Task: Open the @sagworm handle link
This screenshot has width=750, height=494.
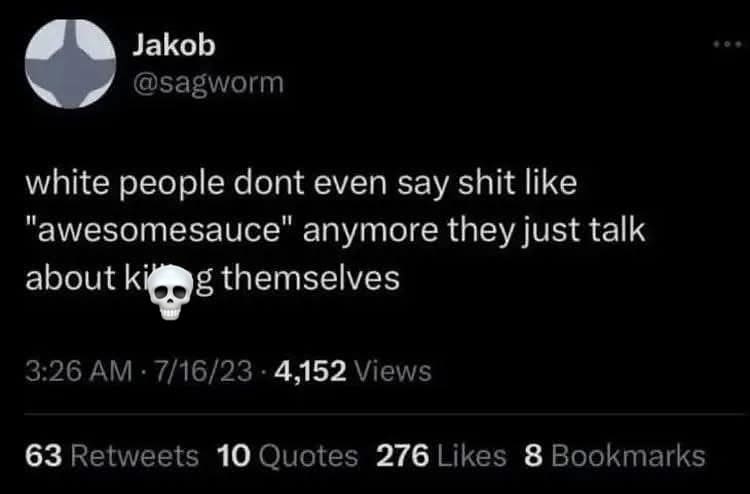Action: (208, 83)
